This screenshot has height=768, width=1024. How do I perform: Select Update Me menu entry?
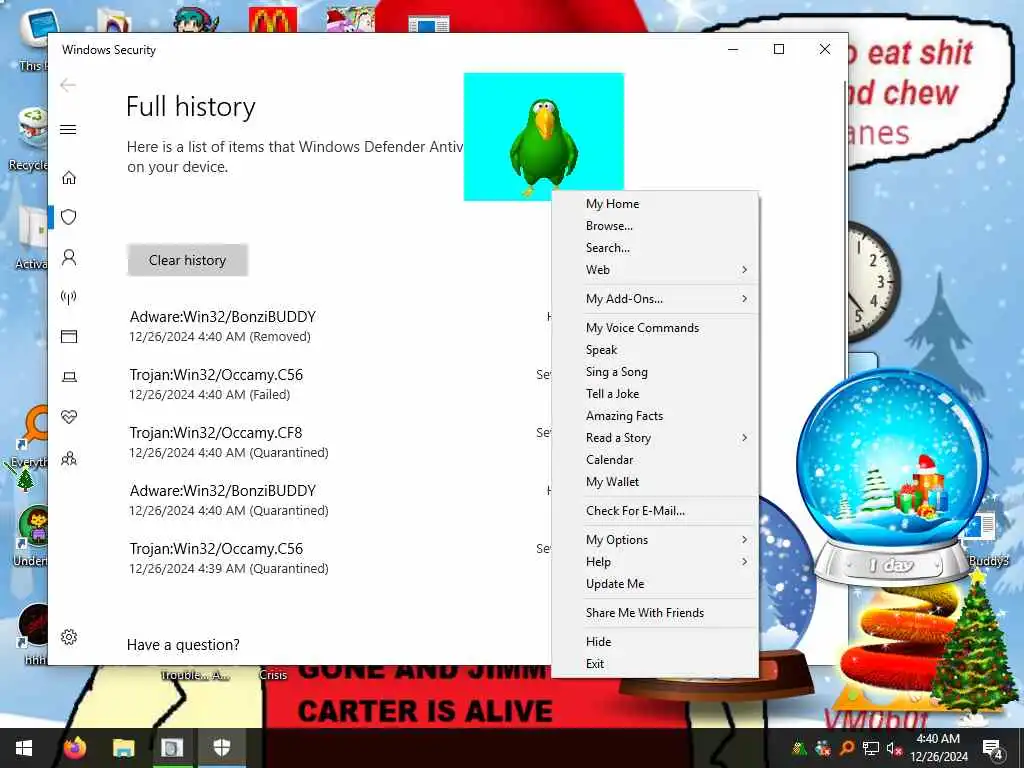click(x=655, y=584)
